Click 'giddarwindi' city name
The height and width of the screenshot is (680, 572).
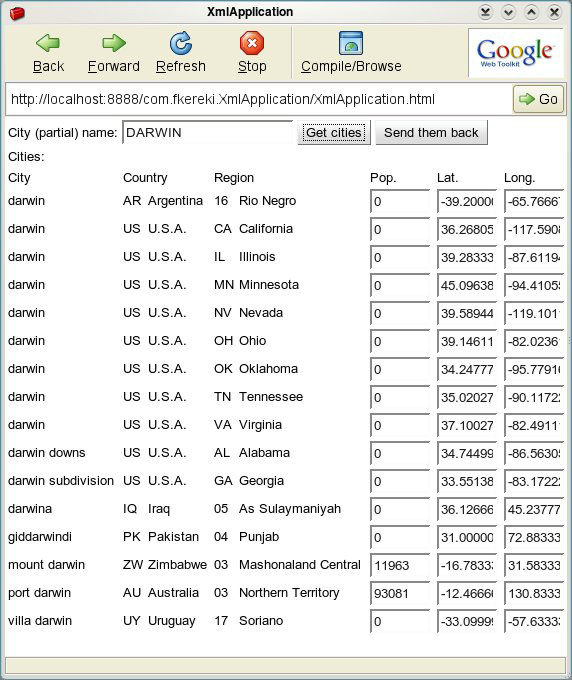40,537
